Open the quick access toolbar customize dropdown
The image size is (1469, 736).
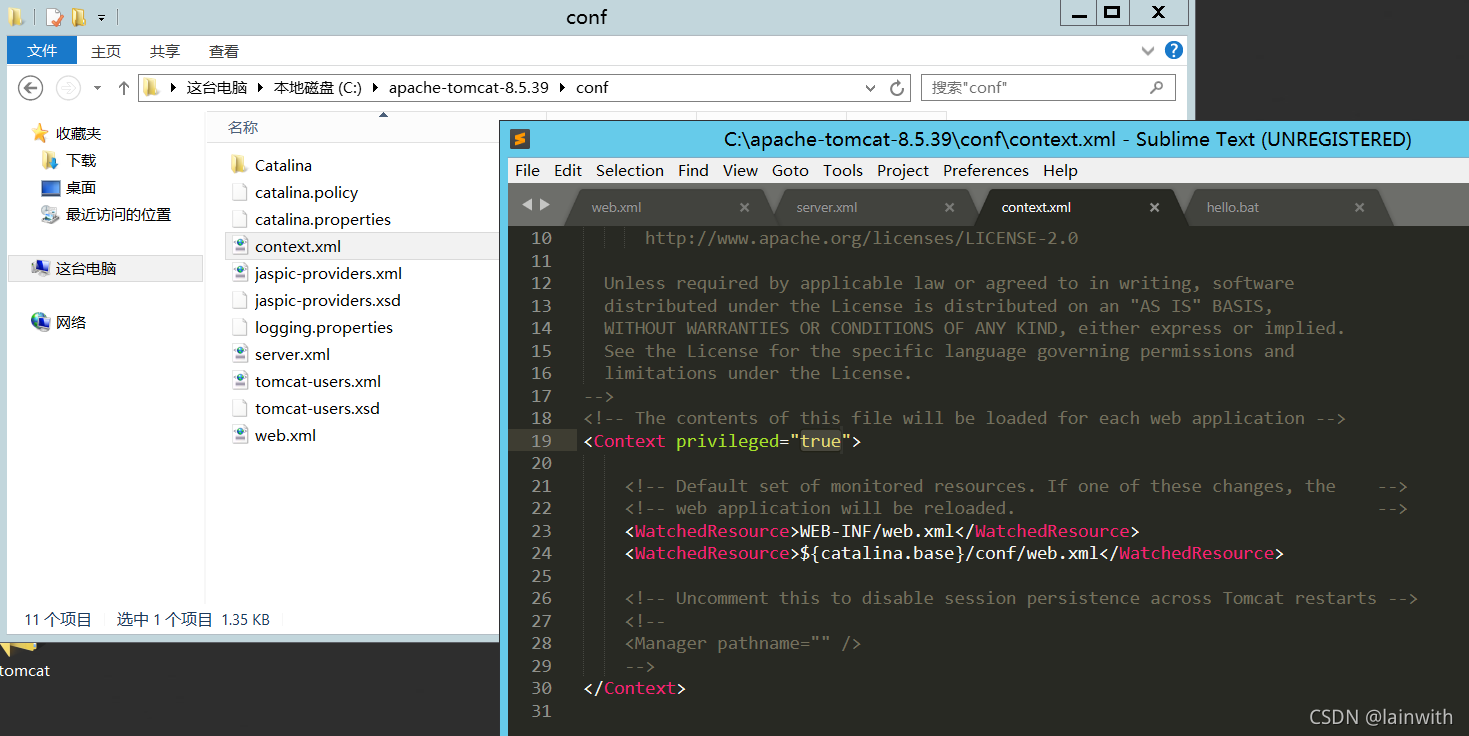(101, 17)
